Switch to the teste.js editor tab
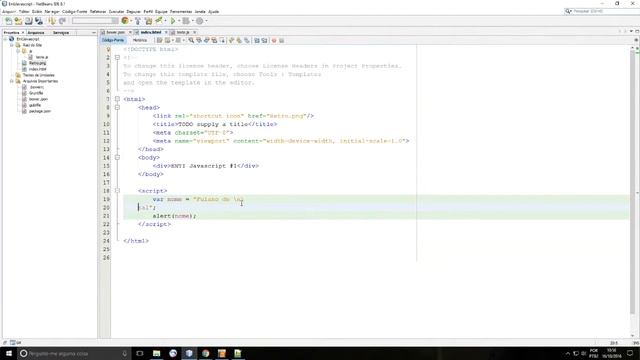This screenshot has height=360, width=640. 182,32
